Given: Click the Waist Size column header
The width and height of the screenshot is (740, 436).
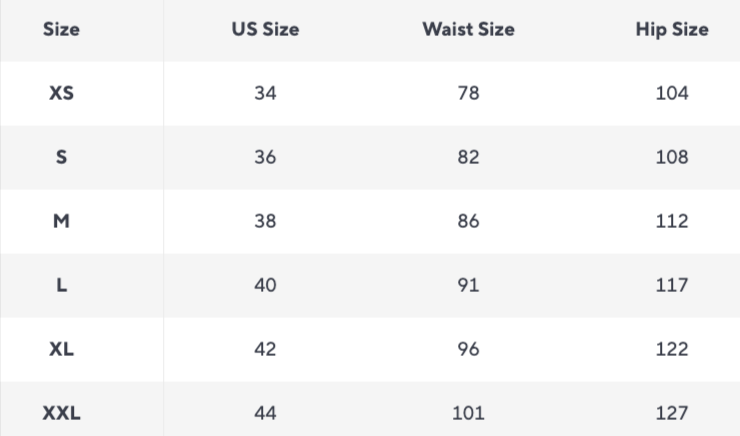Looking at the screenshot, I should point(469,29).
